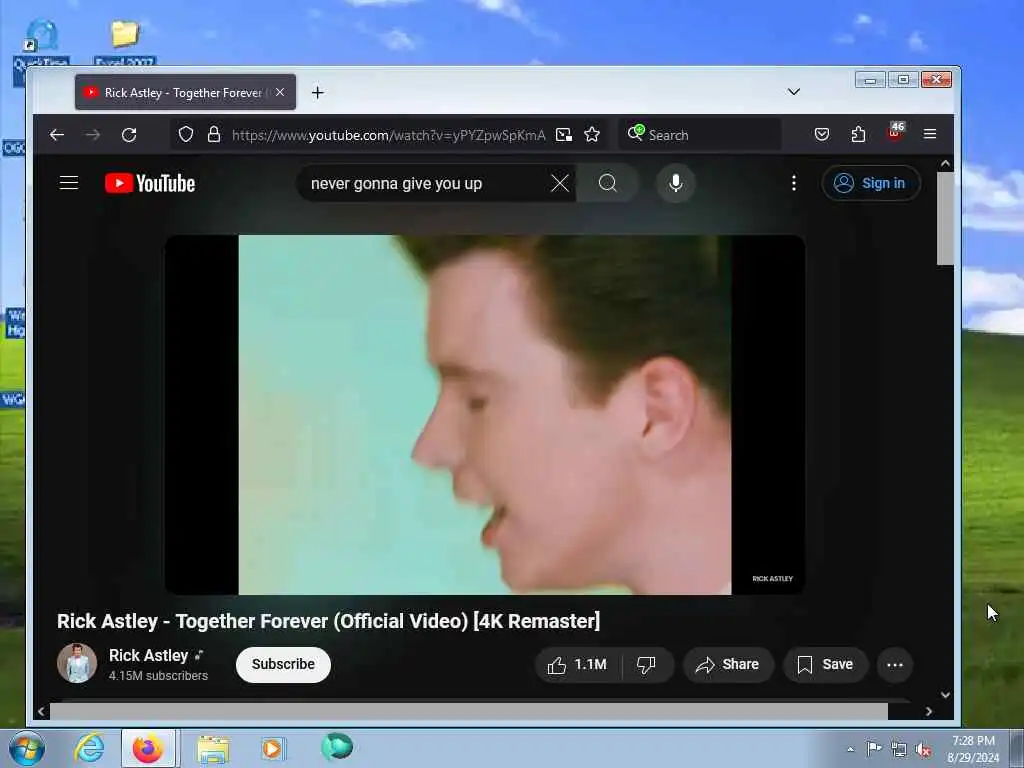
Task: Close the Rick Astley tab
Action: pyautogui.click(x=280, y=92)
